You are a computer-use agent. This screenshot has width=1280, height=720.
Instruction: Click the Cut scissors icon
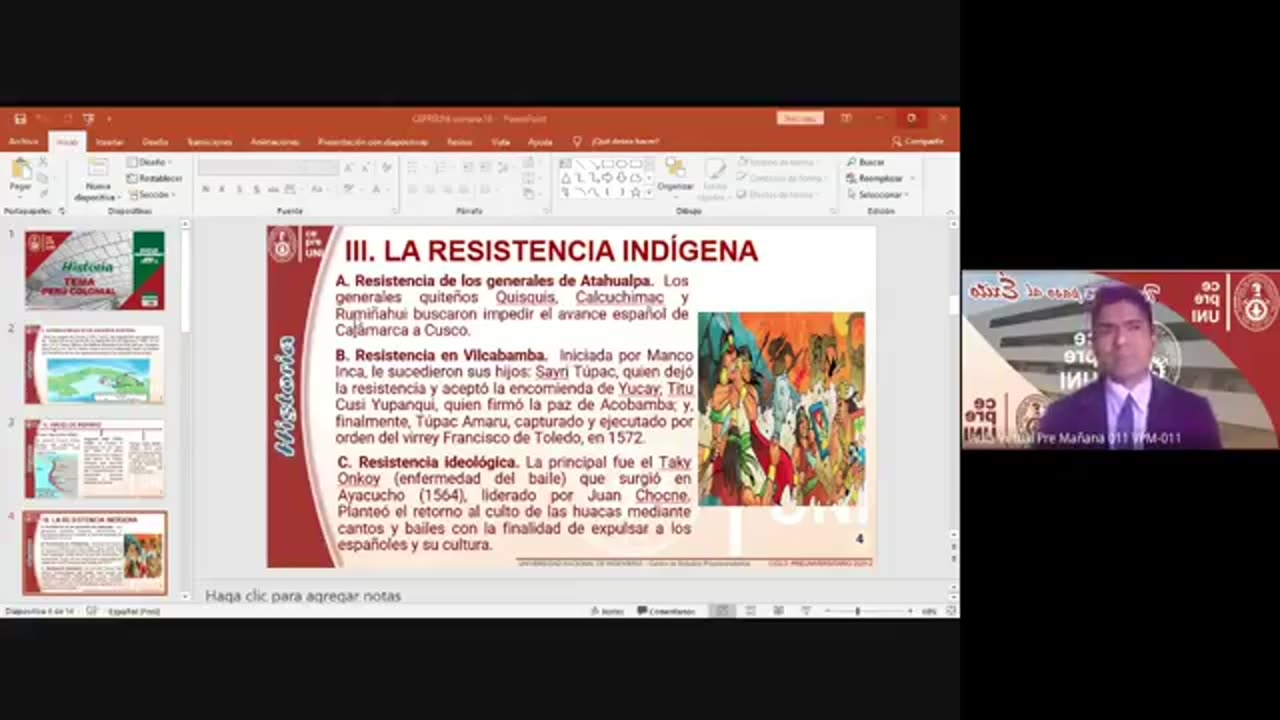coord(43,162)
